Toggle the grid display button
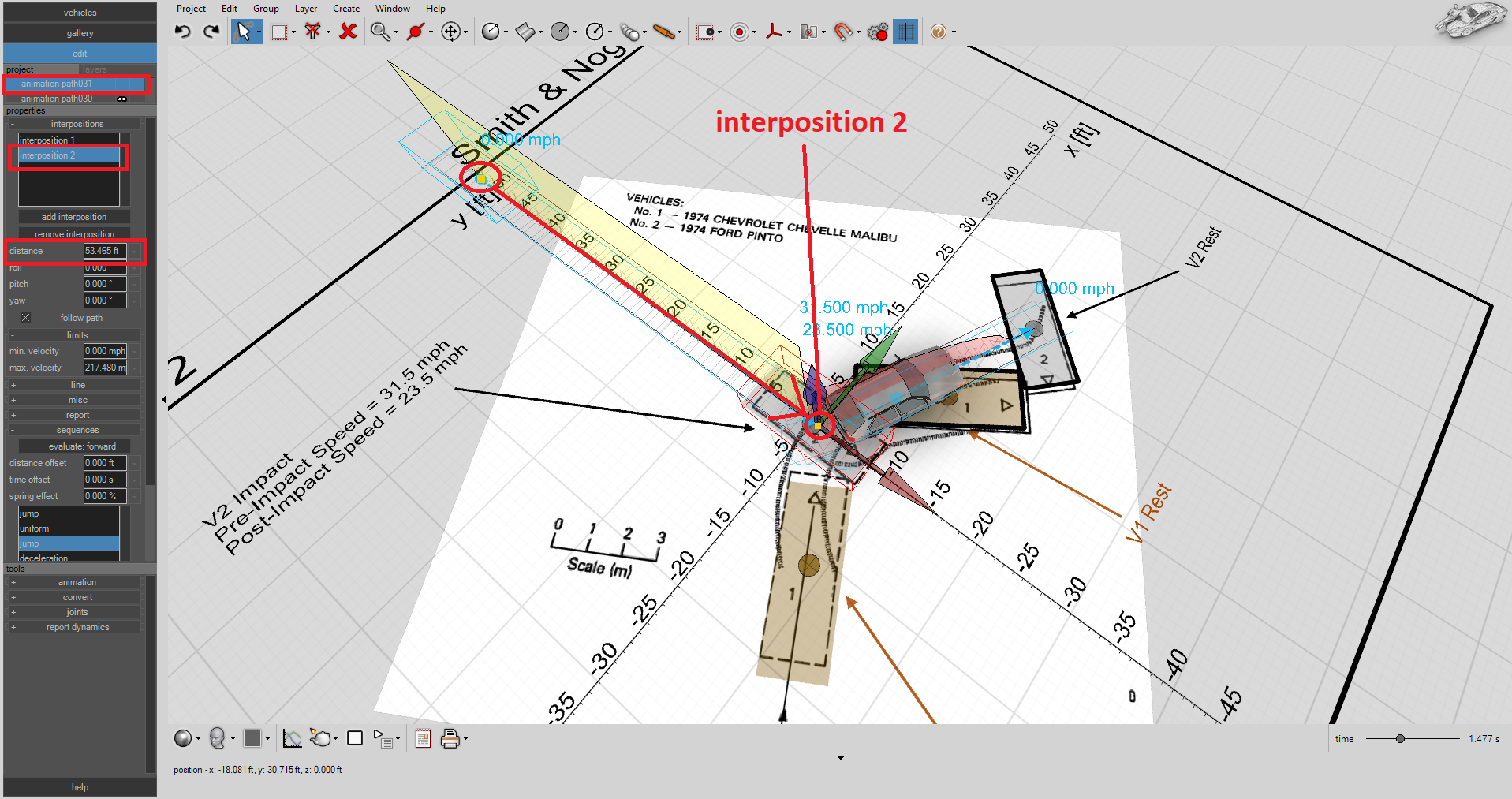This screenshot has width=1512, height=799. (x=905, y=32)
